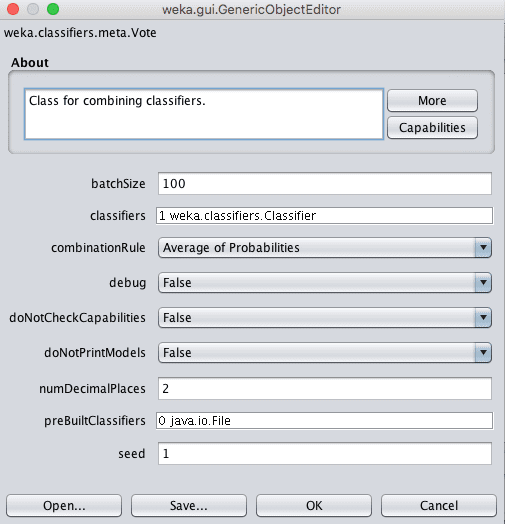Click the green zoom window button
This screenshot has width=505, height=524.
coord(53,9)
